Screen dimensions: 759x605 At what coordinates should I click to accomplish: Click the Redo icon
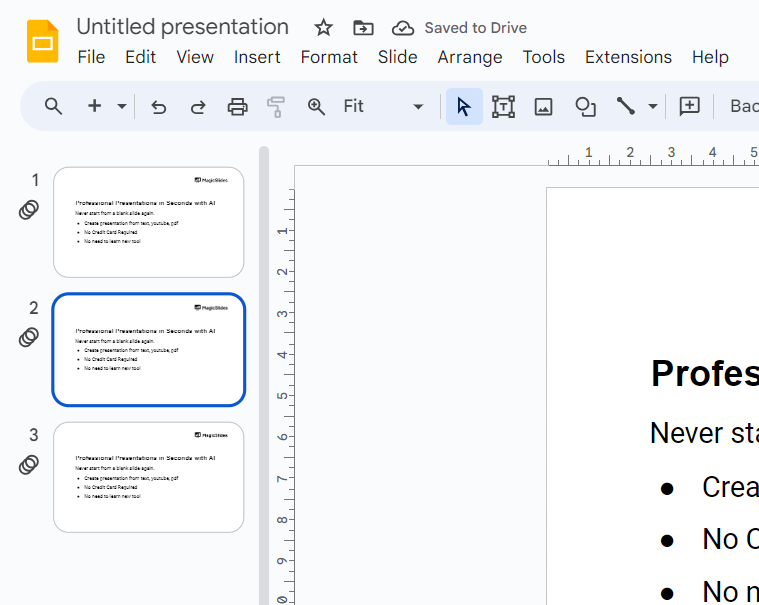point(198,106)
